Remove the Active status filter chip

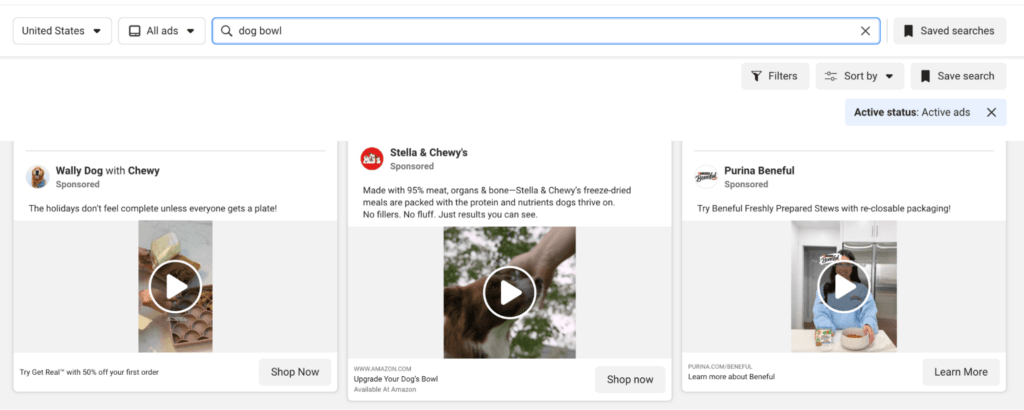991,112
